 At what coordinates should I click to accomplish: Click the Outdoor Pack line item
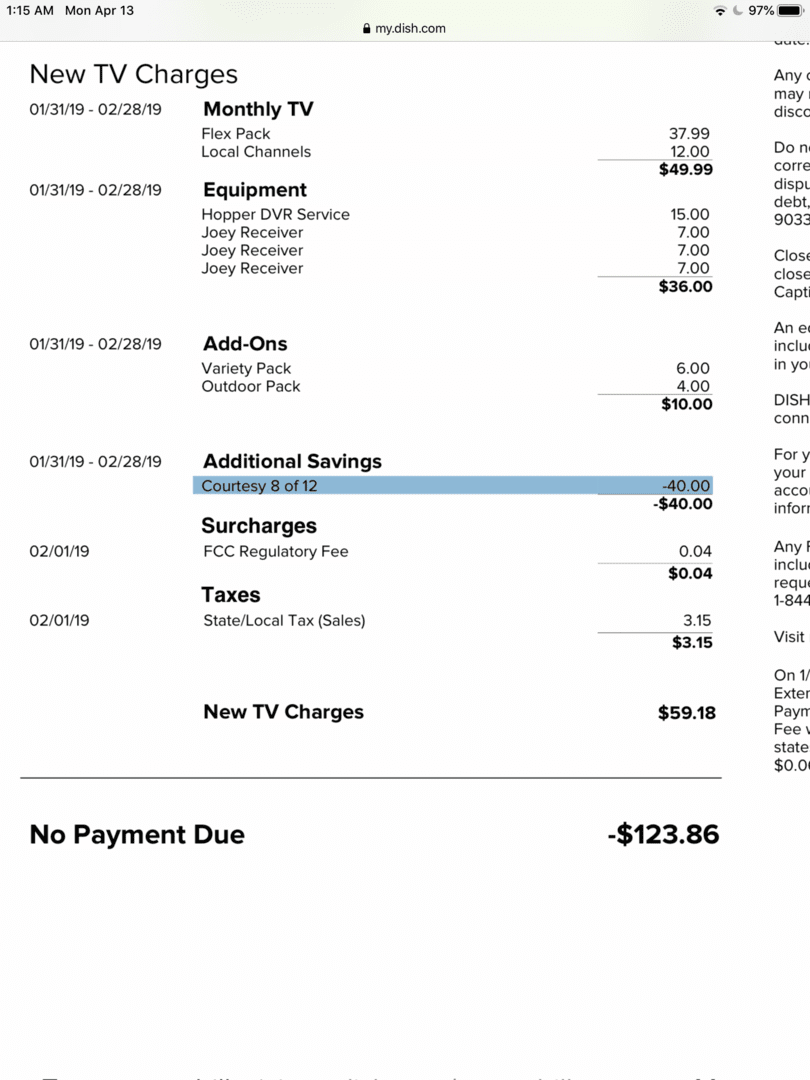pos(251,386)
